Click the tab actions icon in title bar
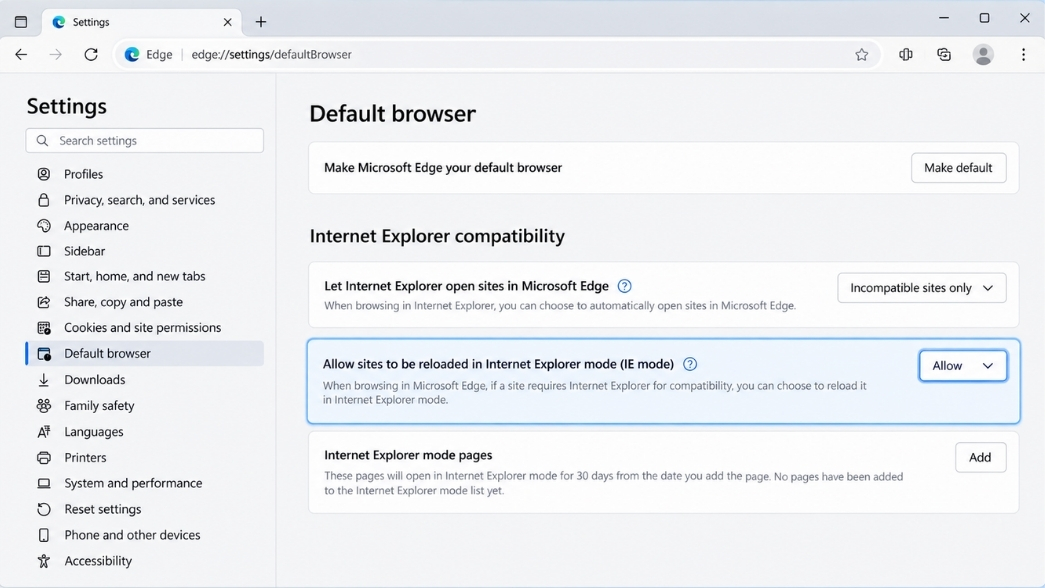1045x588 pixels. click(21, 22)
